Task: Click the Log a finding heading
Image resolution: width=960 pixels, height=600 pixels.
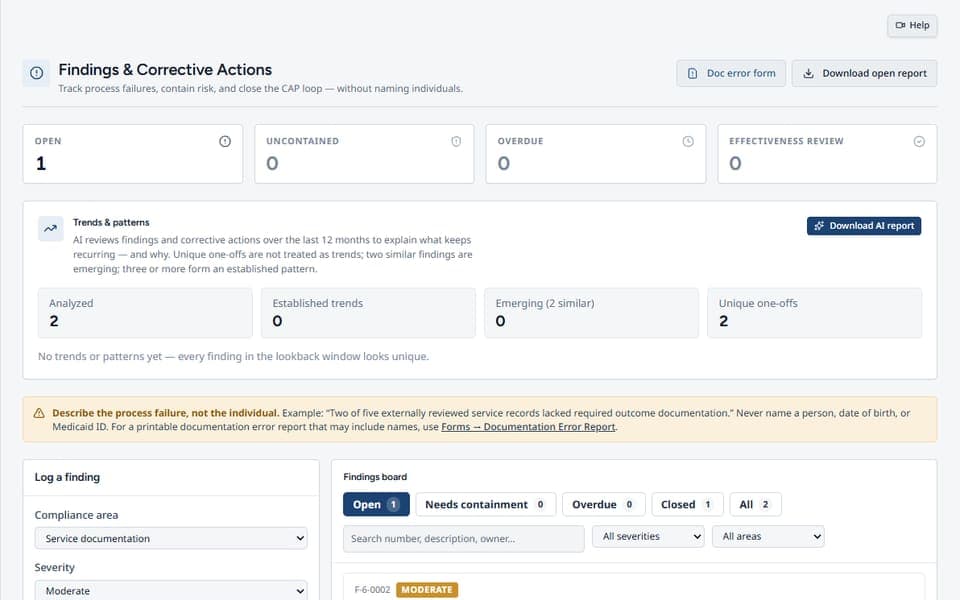Action: (x=67, y=477)
